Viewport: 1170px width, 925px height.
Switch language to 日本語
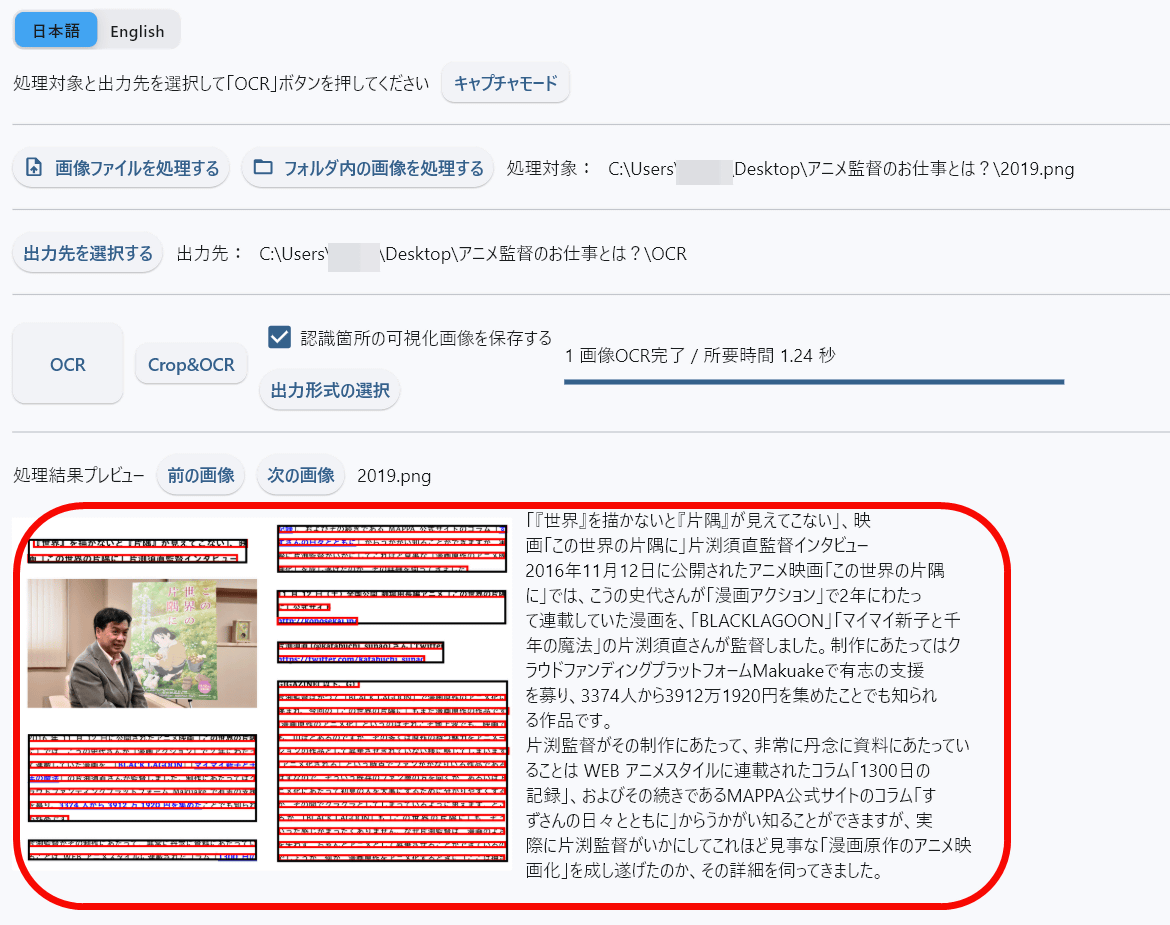(56, 31)
